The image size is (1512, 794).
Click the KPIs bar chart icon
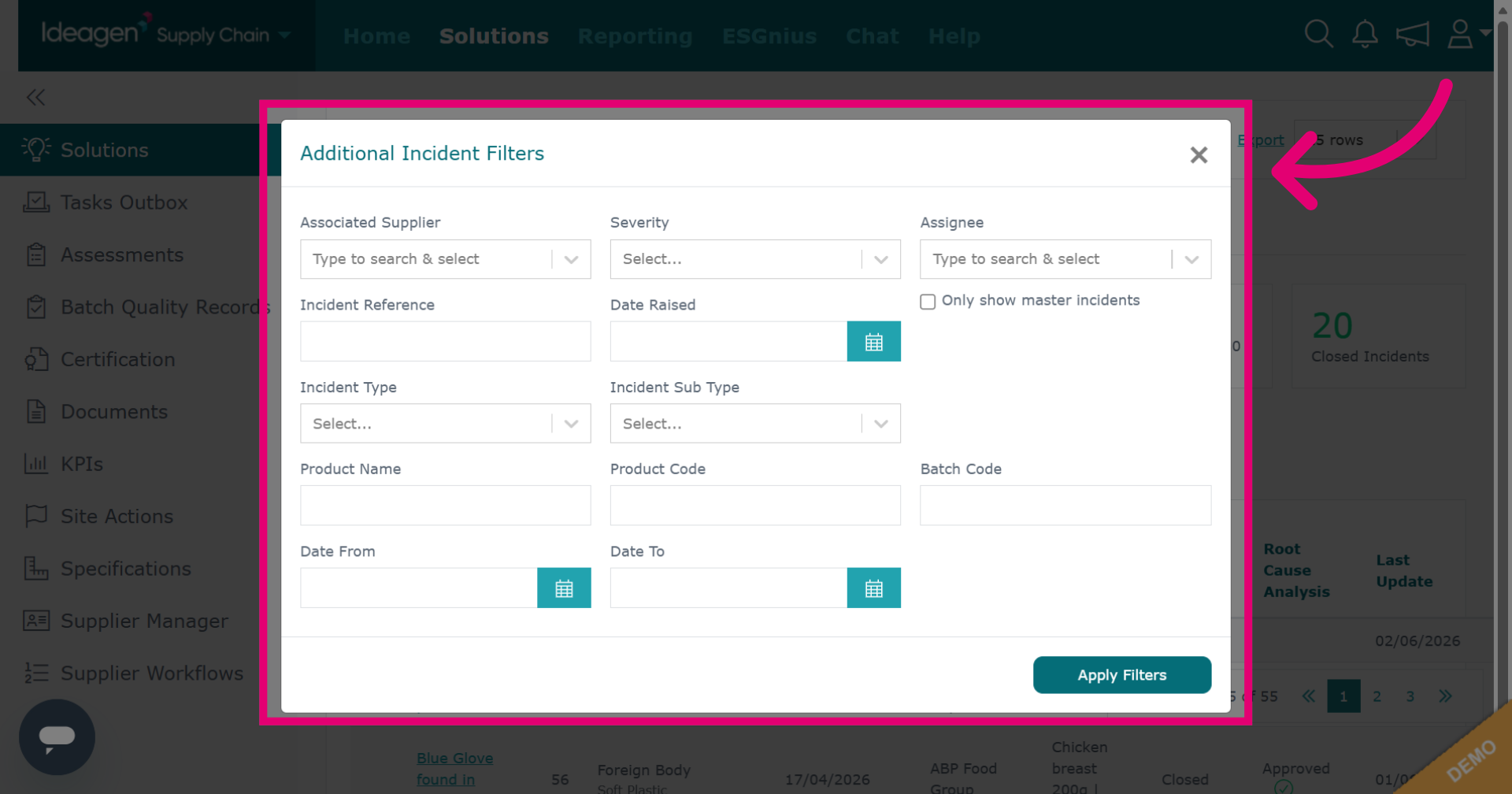(x=36, y=463)
